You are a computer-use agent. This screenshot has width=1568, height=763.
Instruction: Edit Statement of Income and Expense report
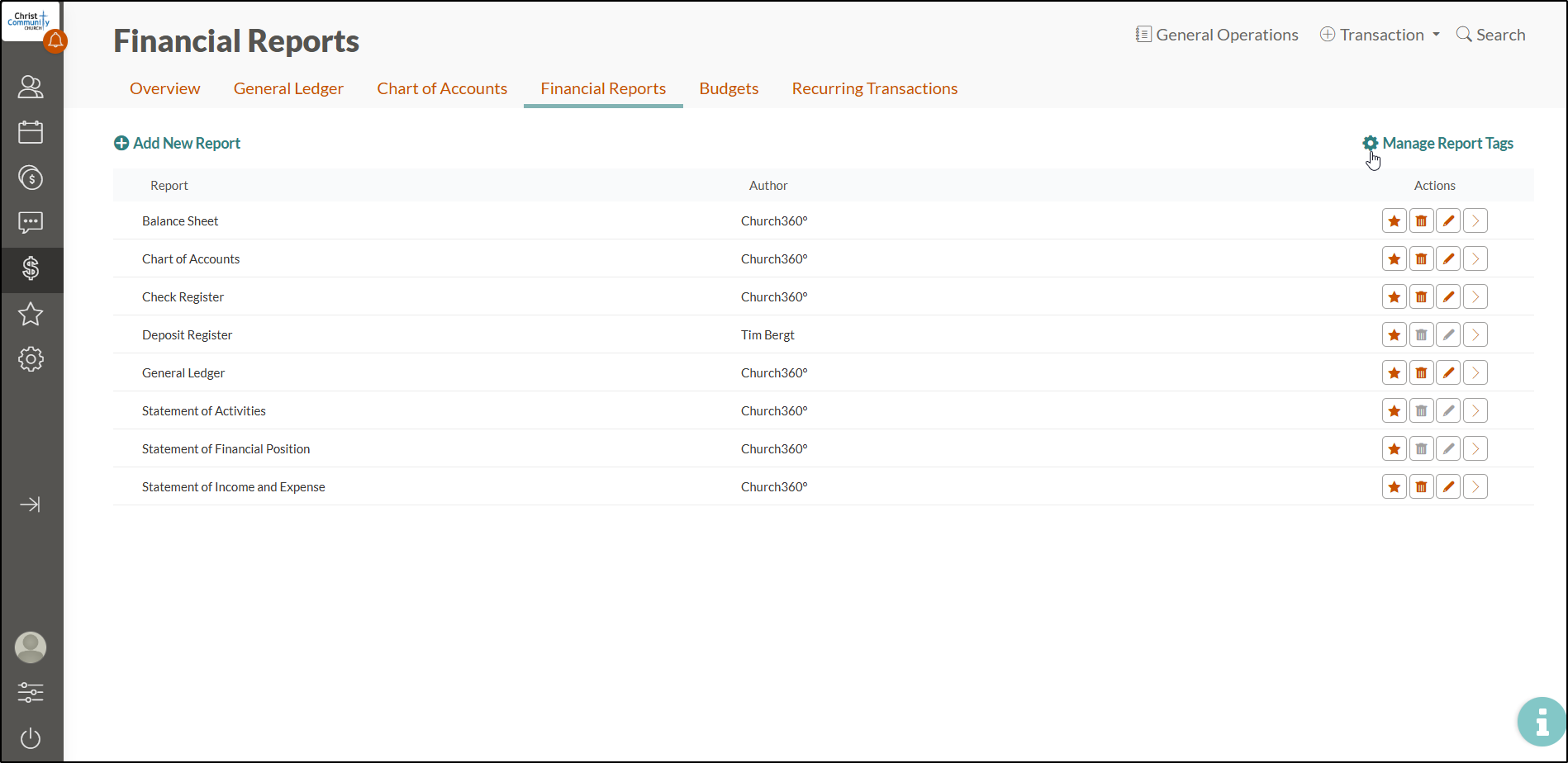click(x=1448, y=487)
